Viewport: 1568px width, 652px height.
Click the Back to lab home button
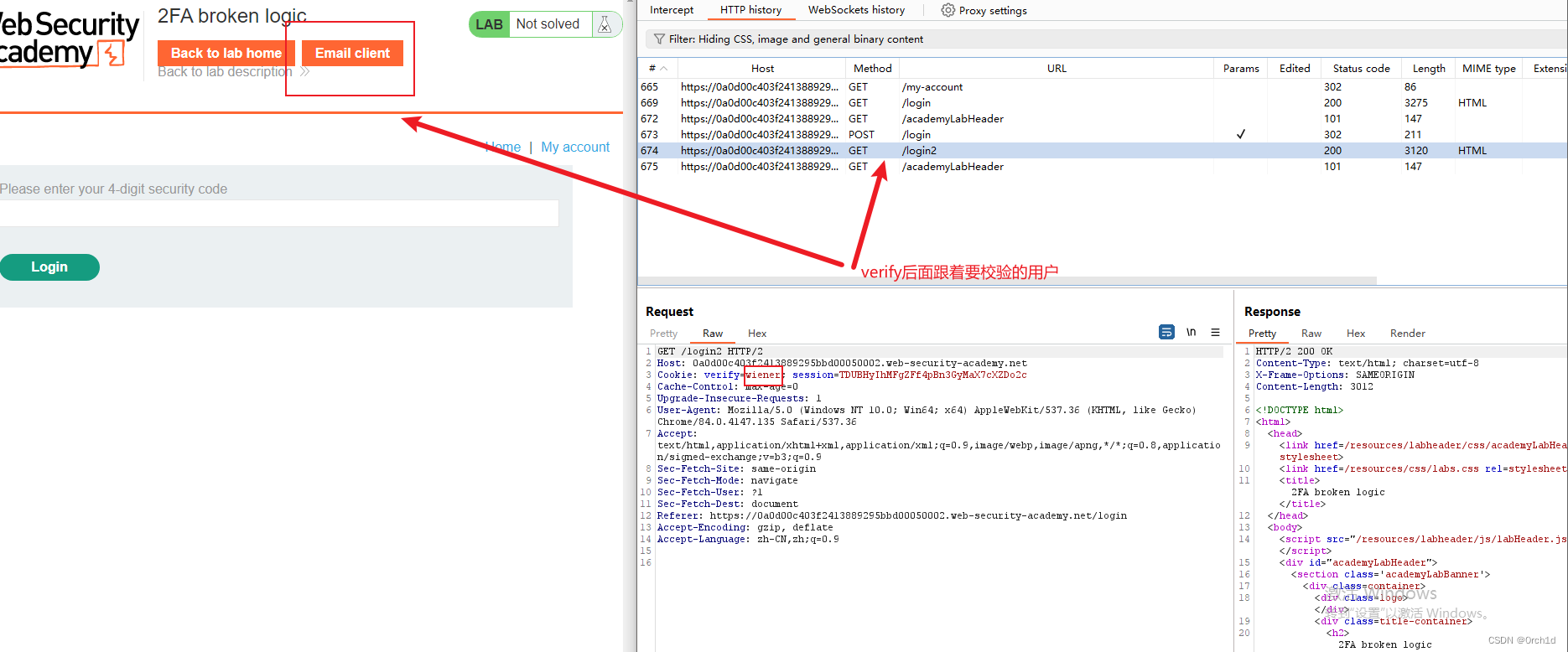pyautogui.click(x=226, y=53)
